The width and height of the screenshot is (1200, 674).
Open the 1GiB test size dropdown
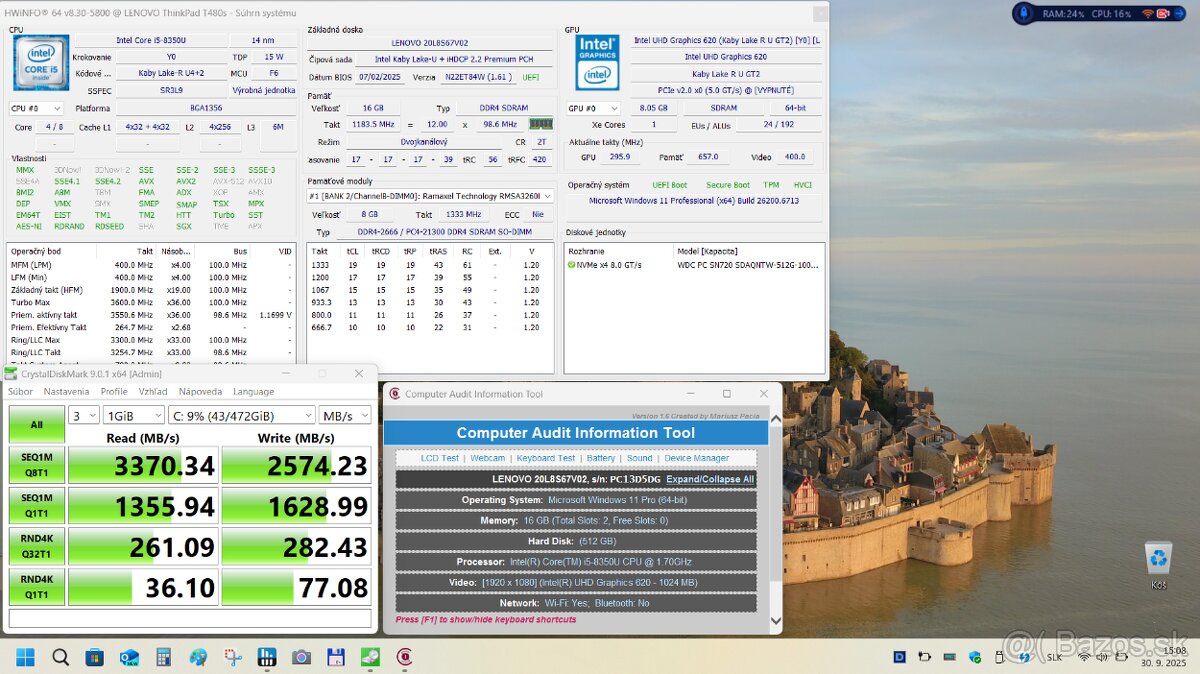[x=135, y=415]
